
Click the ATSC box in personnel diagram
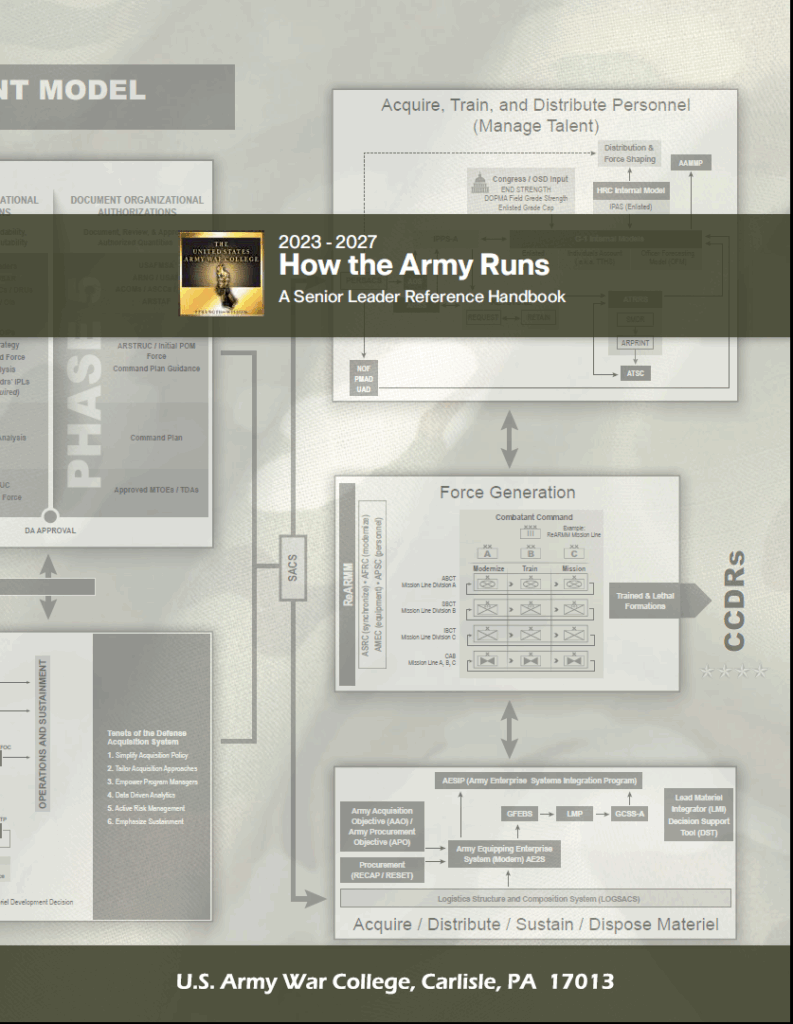click(x=635, y=374)
